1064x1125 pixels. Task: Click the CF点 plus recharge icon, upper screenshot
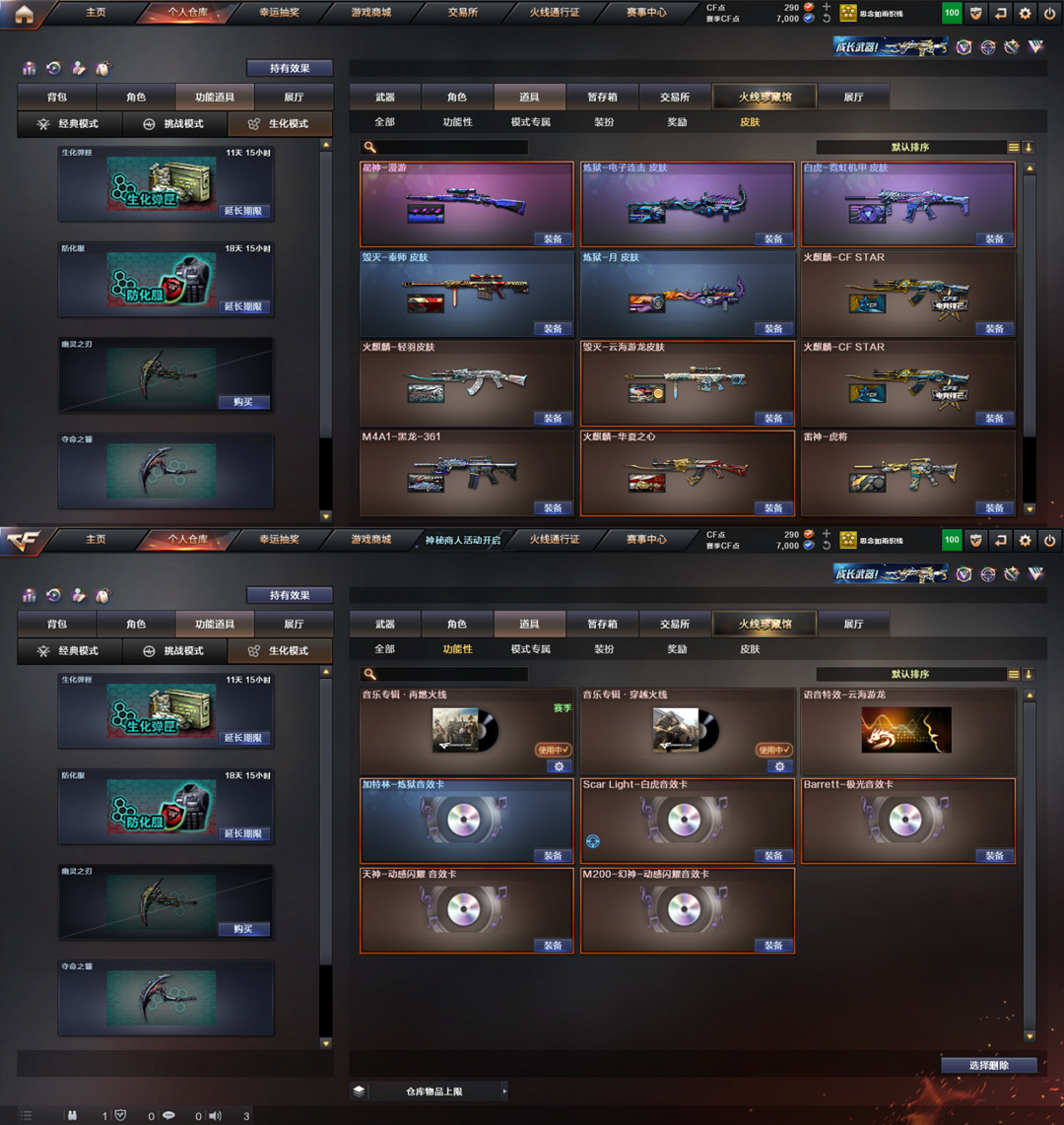827,7
